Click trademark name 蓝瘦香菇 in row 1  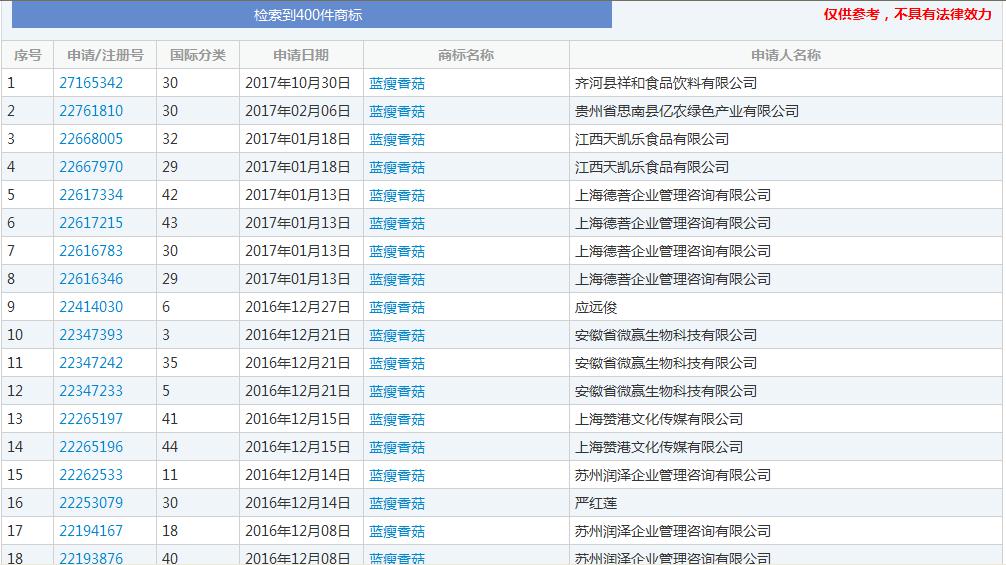coord(397,83)
